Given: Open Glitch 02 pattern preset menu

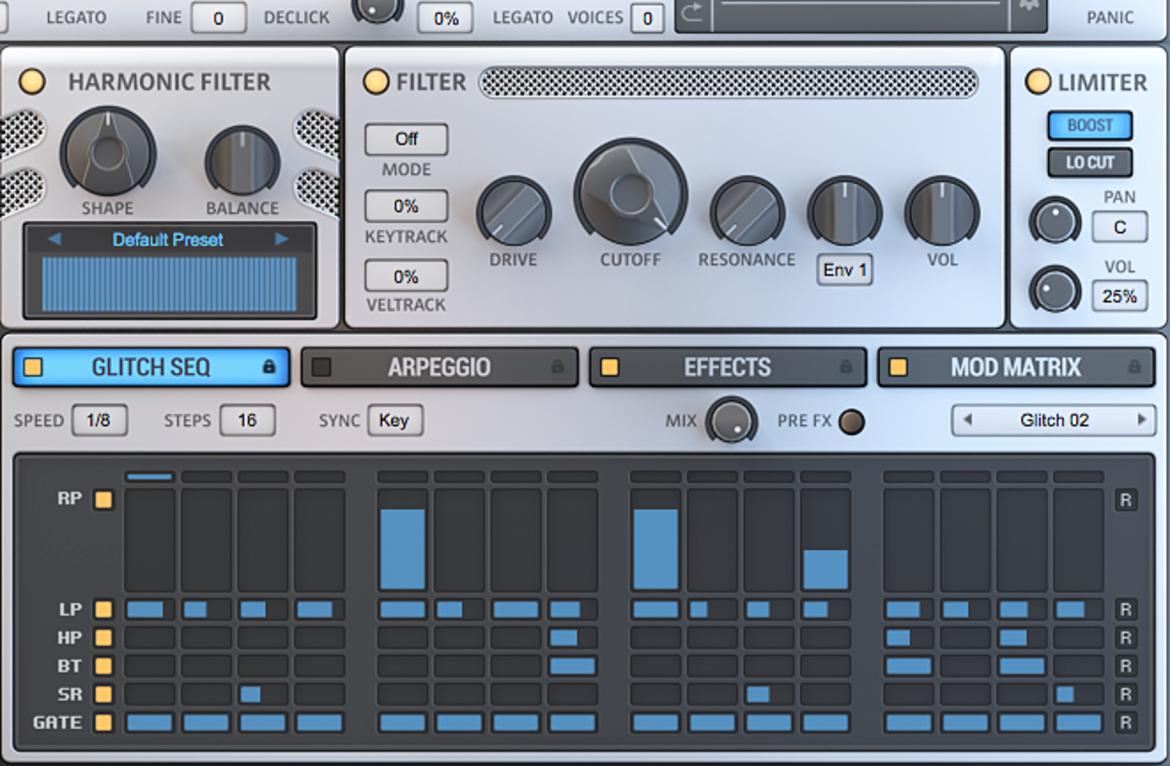Looking at the screenshot, I should pyautogui.click(x=1054, y=420).
